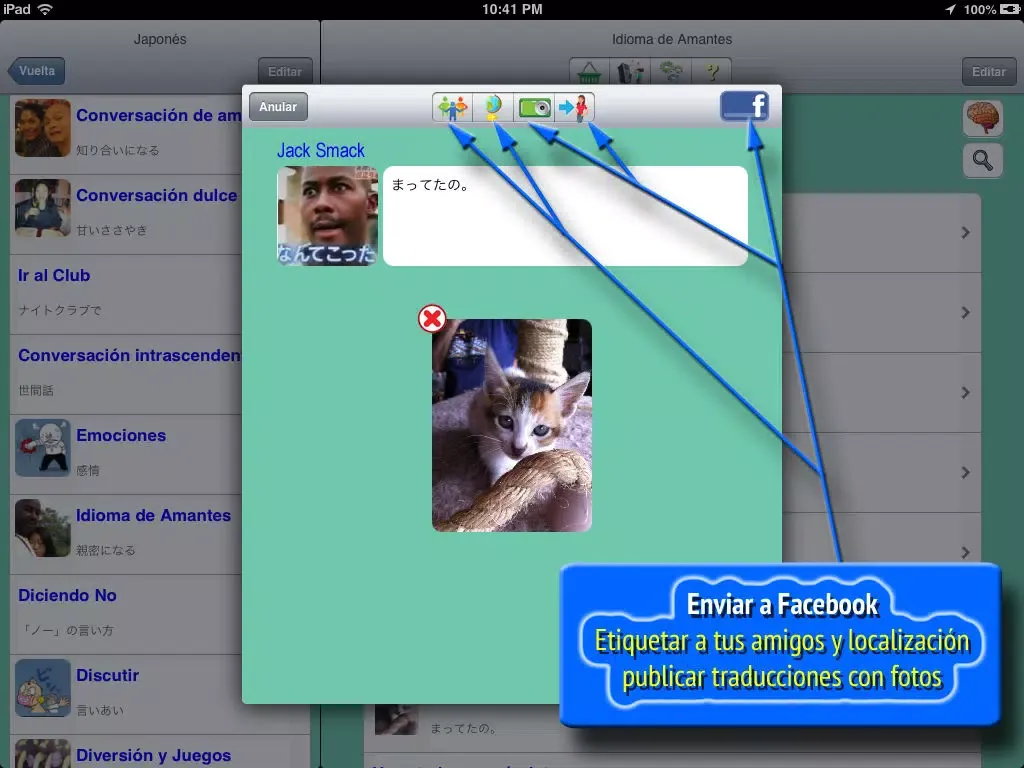
Task: Tap the battery indicator in status bar
Action: (1010, 9)
